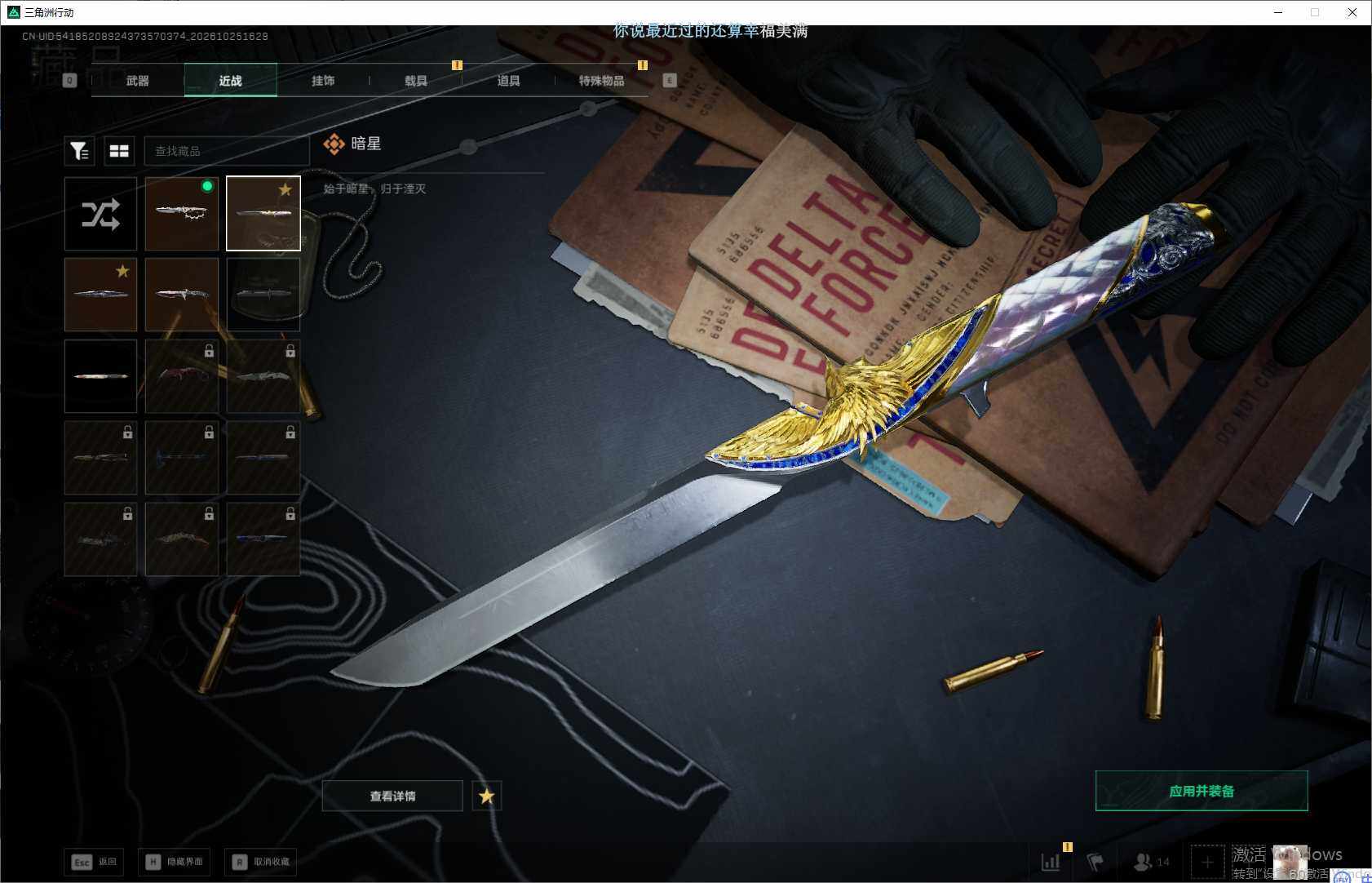The image size is (1372, 883).
Task: Click 查看详情 button
Action: (x=392, y=796)
